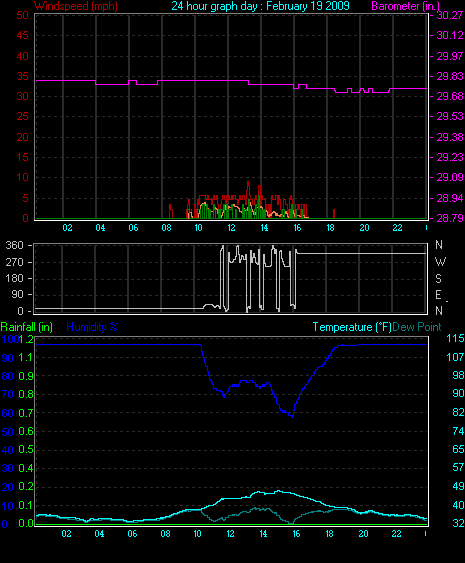Click the 12 hour marker on wind graph

coord(231,228)
